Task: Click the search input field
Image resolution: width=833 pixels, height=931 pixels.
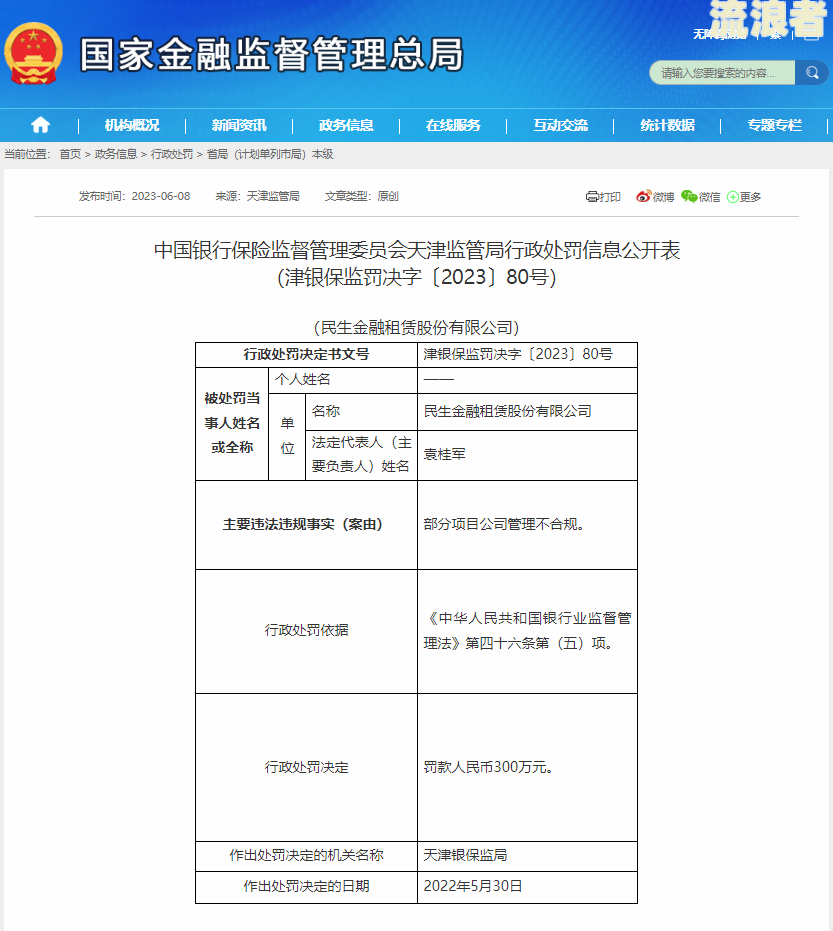Action: pos(722,72)
